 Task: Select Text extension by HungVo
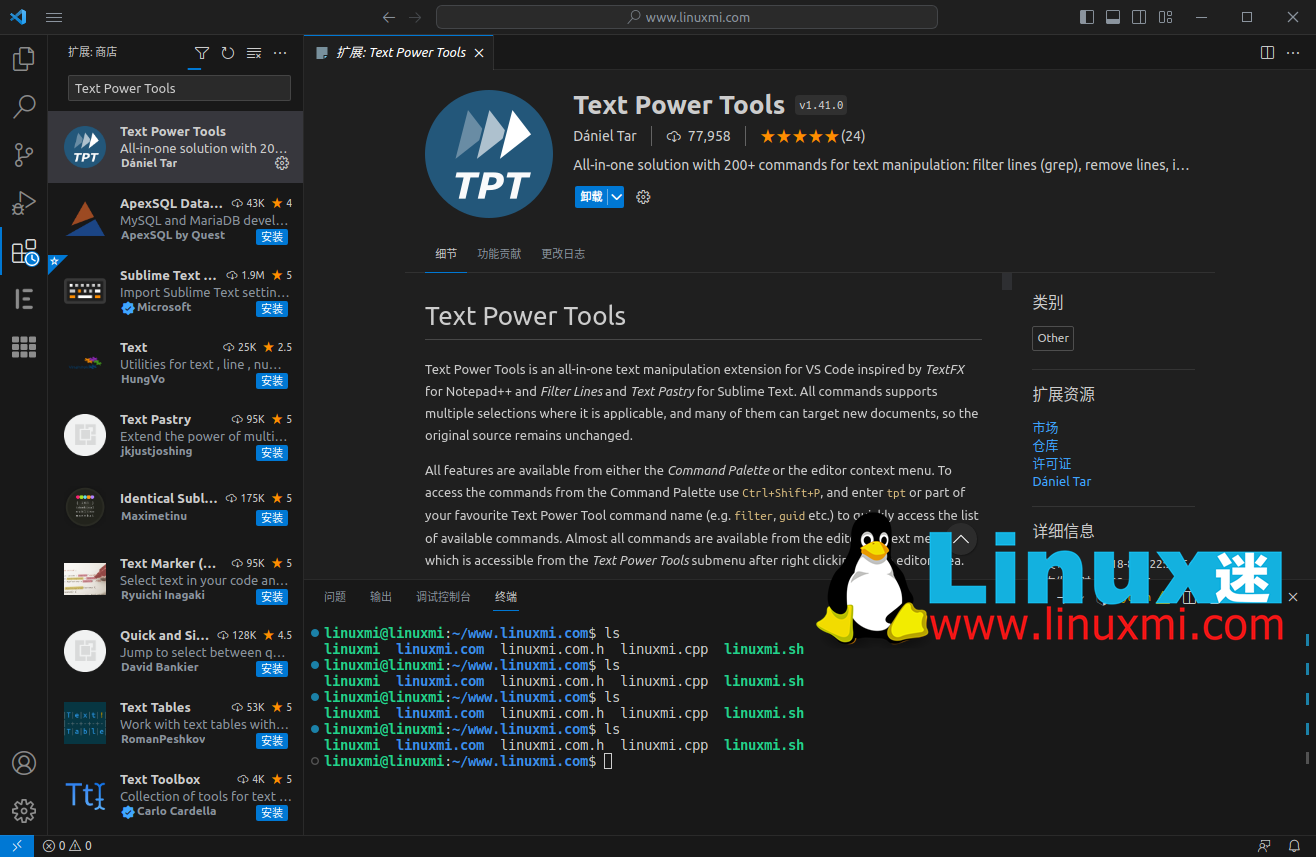coord(175,364)
